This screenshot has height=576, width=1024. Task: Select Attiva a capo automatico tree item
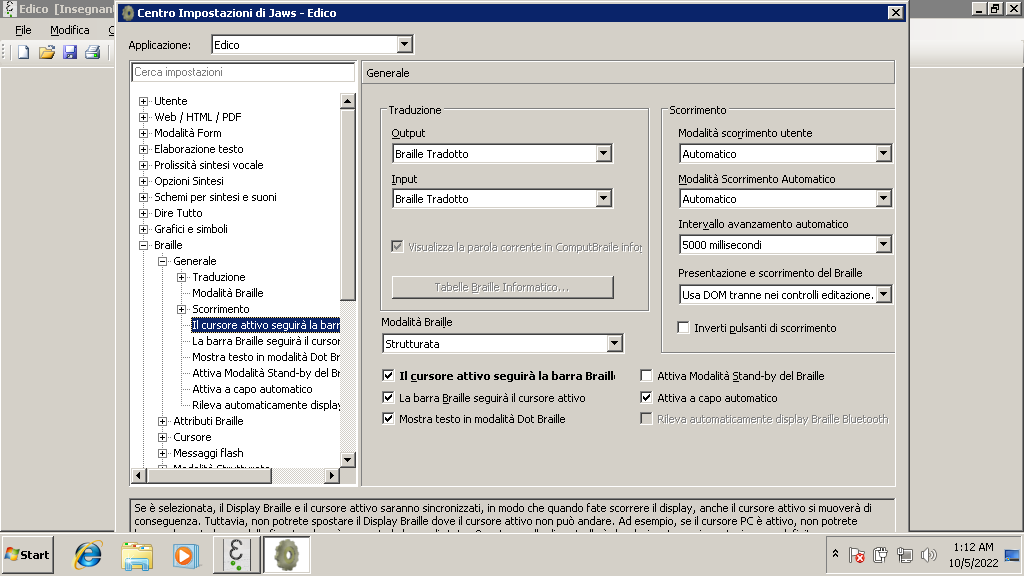pyautogui.click(x=252, y=389)
